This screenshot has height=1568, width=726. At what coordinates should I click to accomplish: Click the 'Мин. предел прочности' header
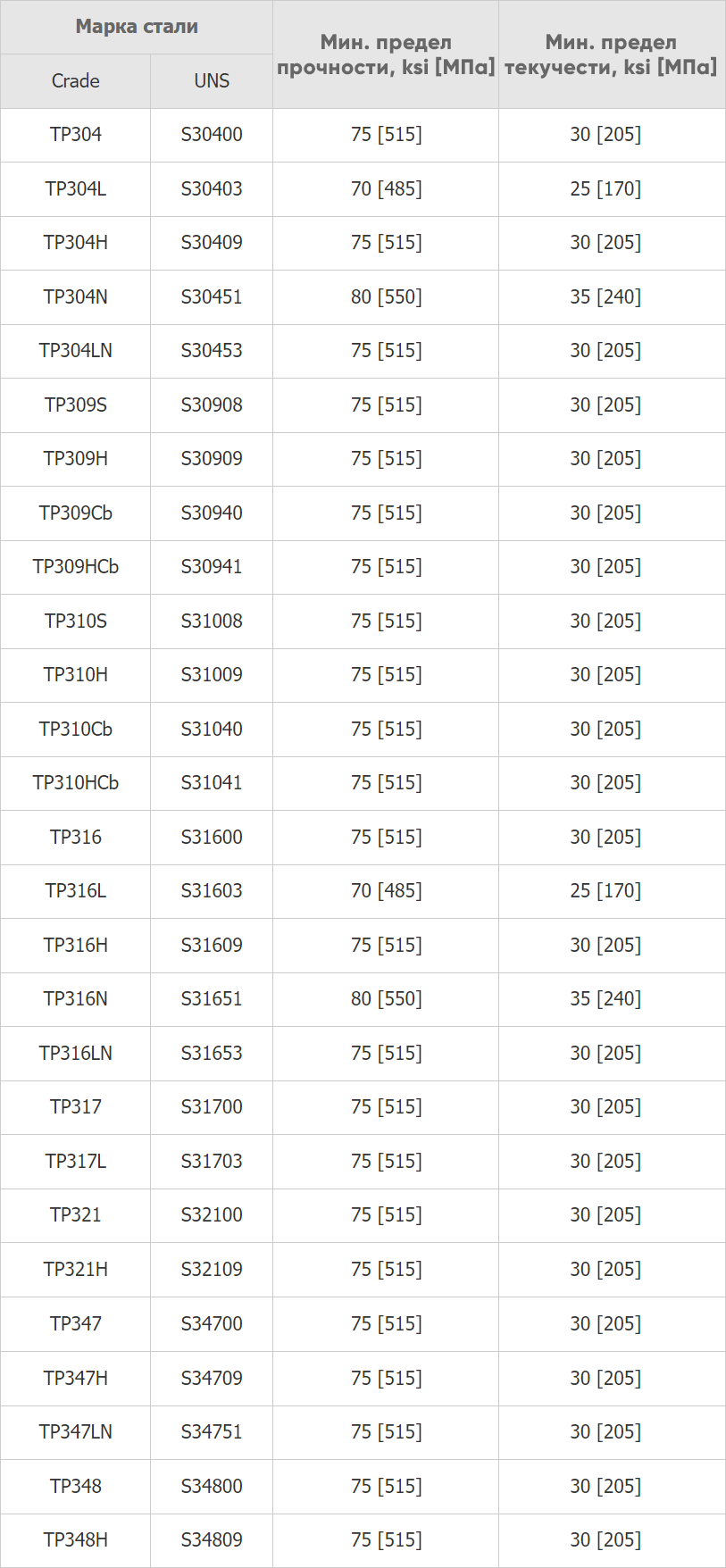point(386,54)
